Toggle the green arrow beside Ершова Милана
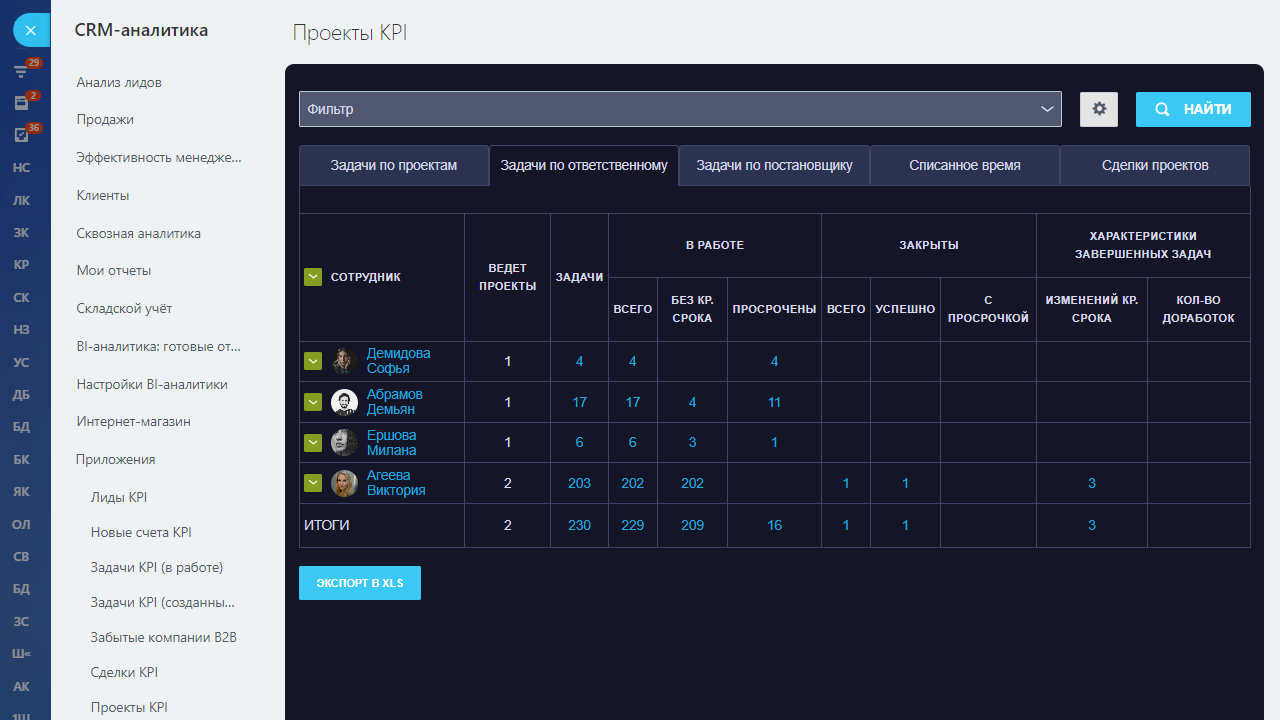 pyautogui.click(x=313, y=443)
